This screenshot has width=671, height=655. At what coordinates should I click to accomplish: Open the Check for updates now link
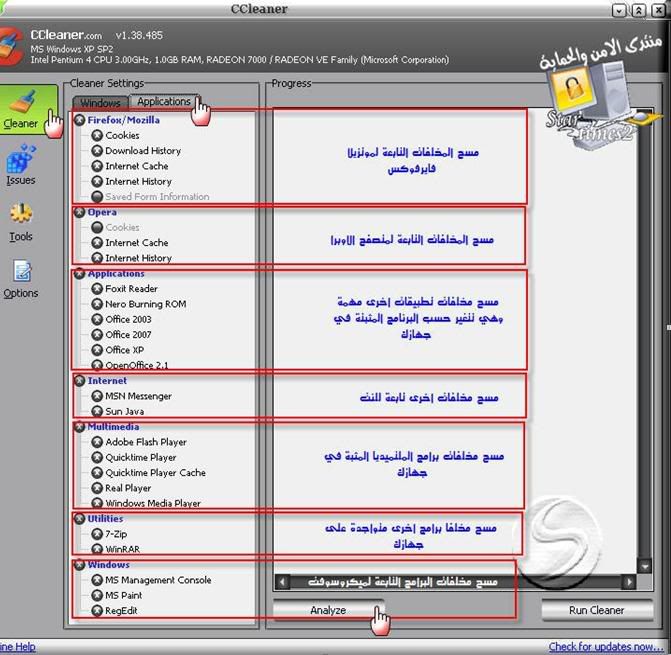pos(607,646)
